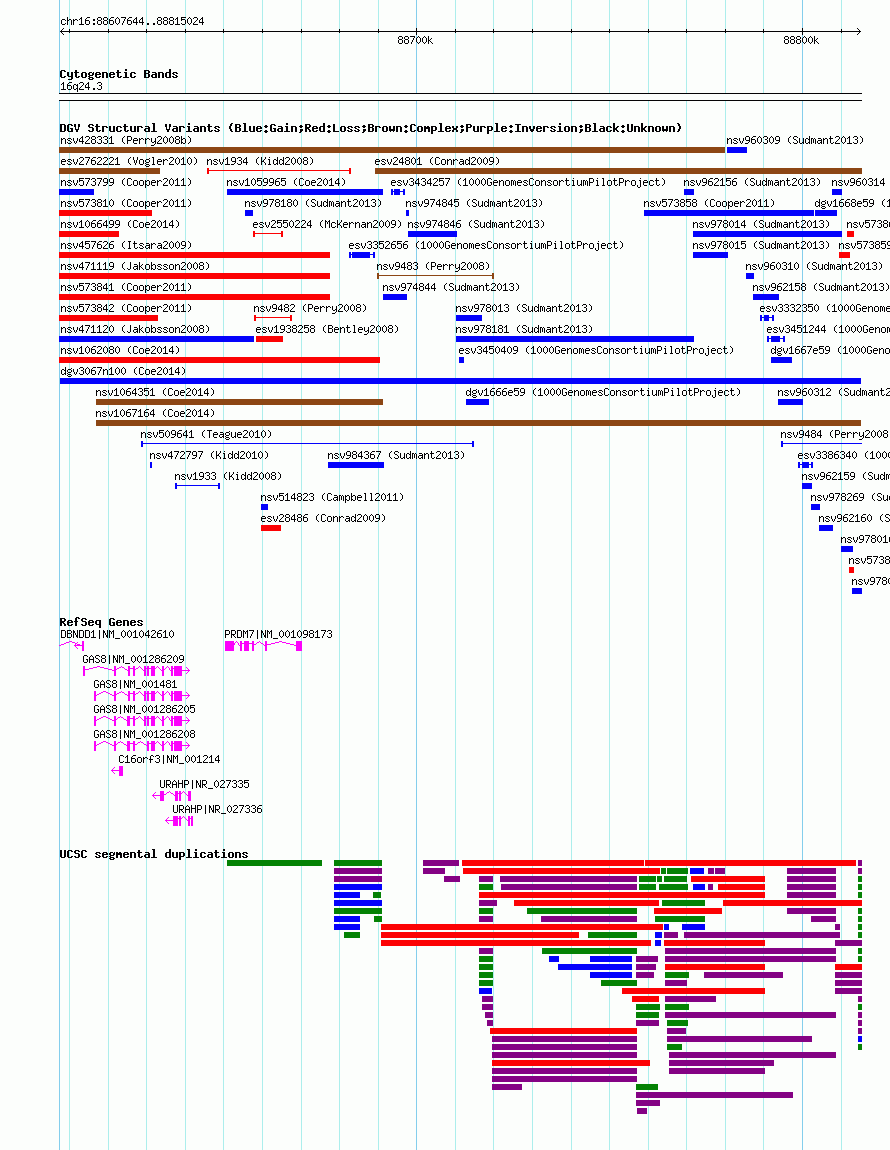Click nsv978015 (Sudmant2013) label
890x1150 pixels.
[761, 245]
